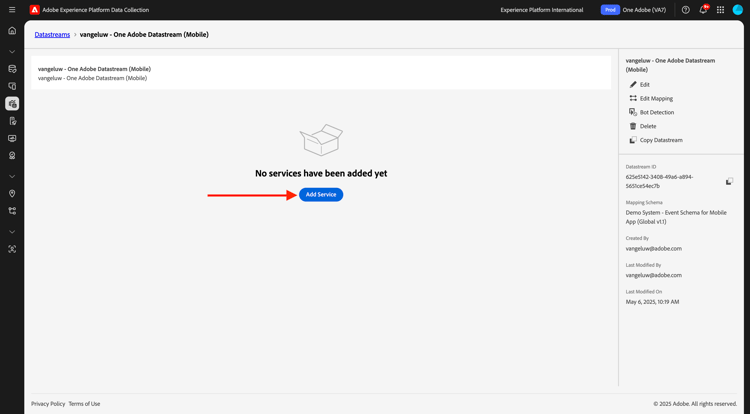This screenshot has height=414, width=750.
Task: Click email under Last Modified By
Action: tap(653, 275)
